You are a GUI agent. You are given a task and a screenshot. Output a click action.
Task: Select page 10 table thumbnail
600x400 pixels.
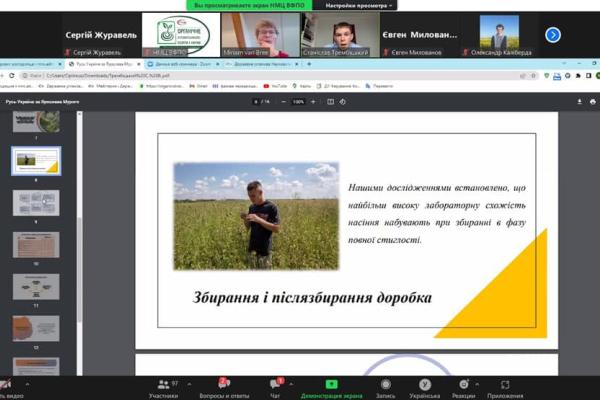coord(36,245)
